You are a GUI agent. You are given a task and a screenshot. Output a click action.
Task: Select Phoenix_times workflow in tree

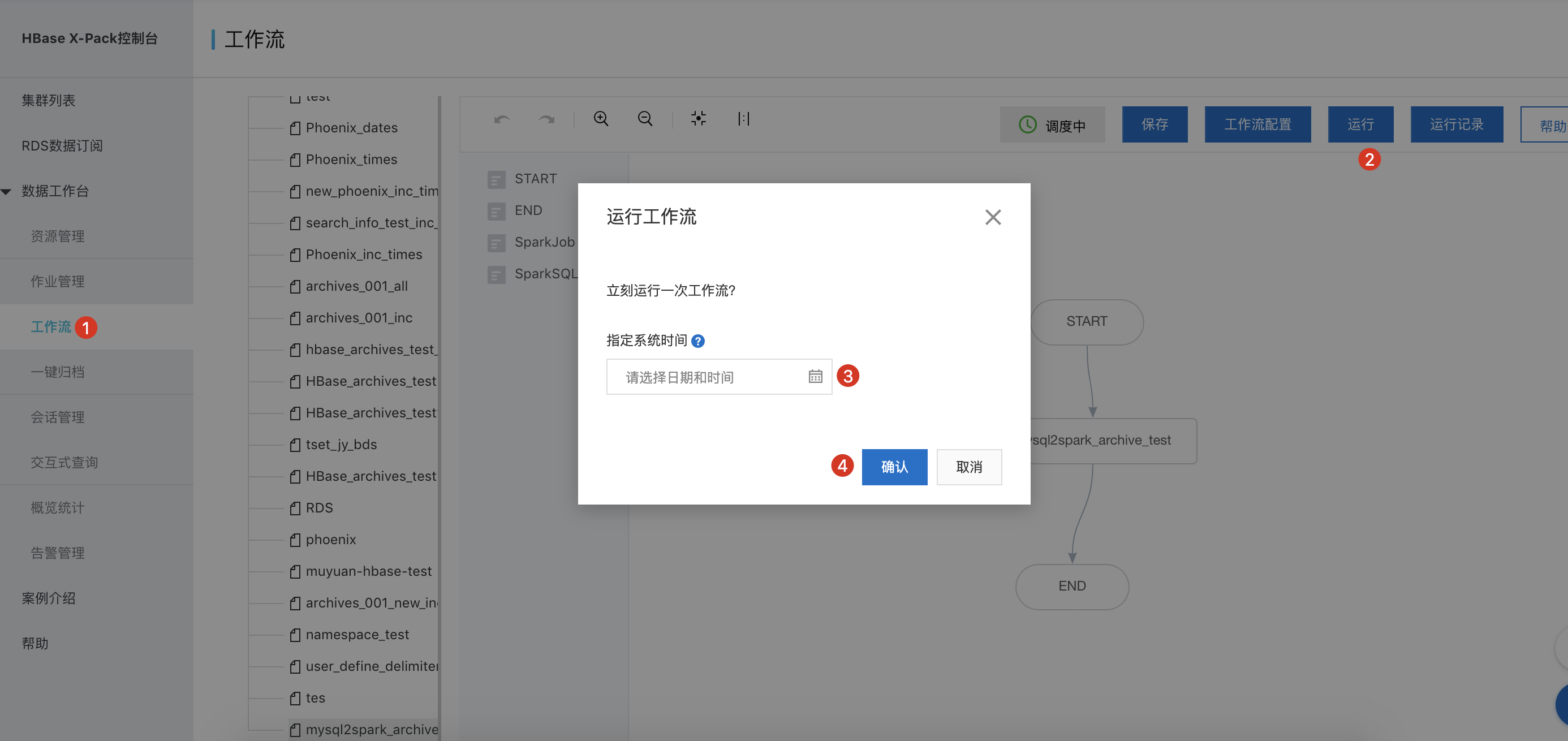click(x=351, y=160)
